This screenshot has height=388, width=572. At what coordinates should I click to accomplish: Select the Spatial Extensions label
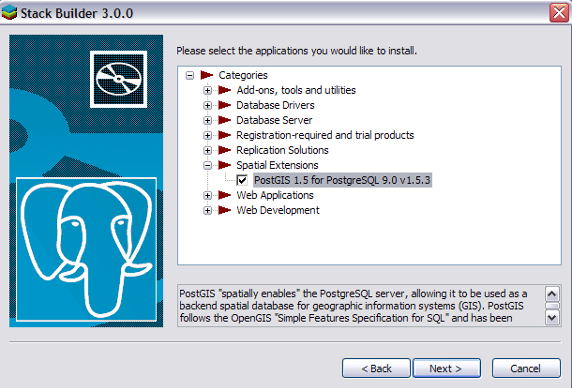point(277,165)
